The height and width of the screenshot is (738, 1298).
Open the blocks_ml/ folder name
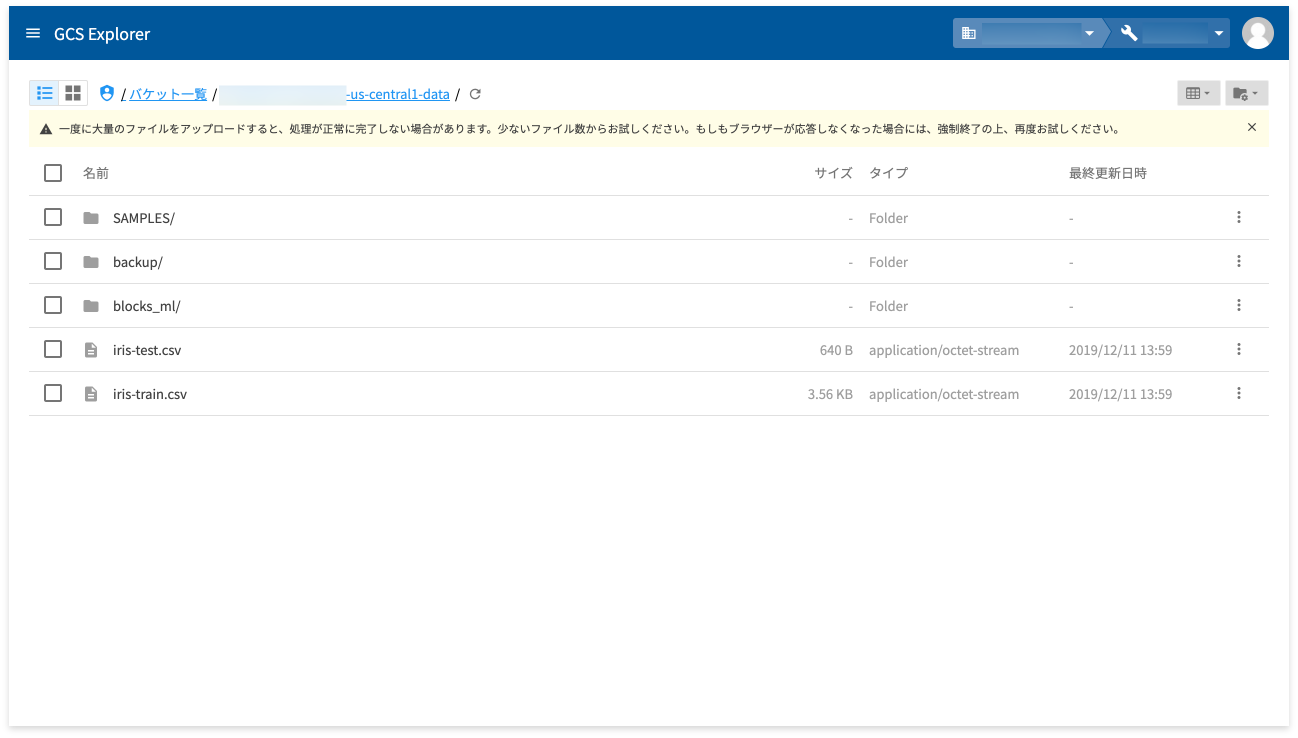147,306
